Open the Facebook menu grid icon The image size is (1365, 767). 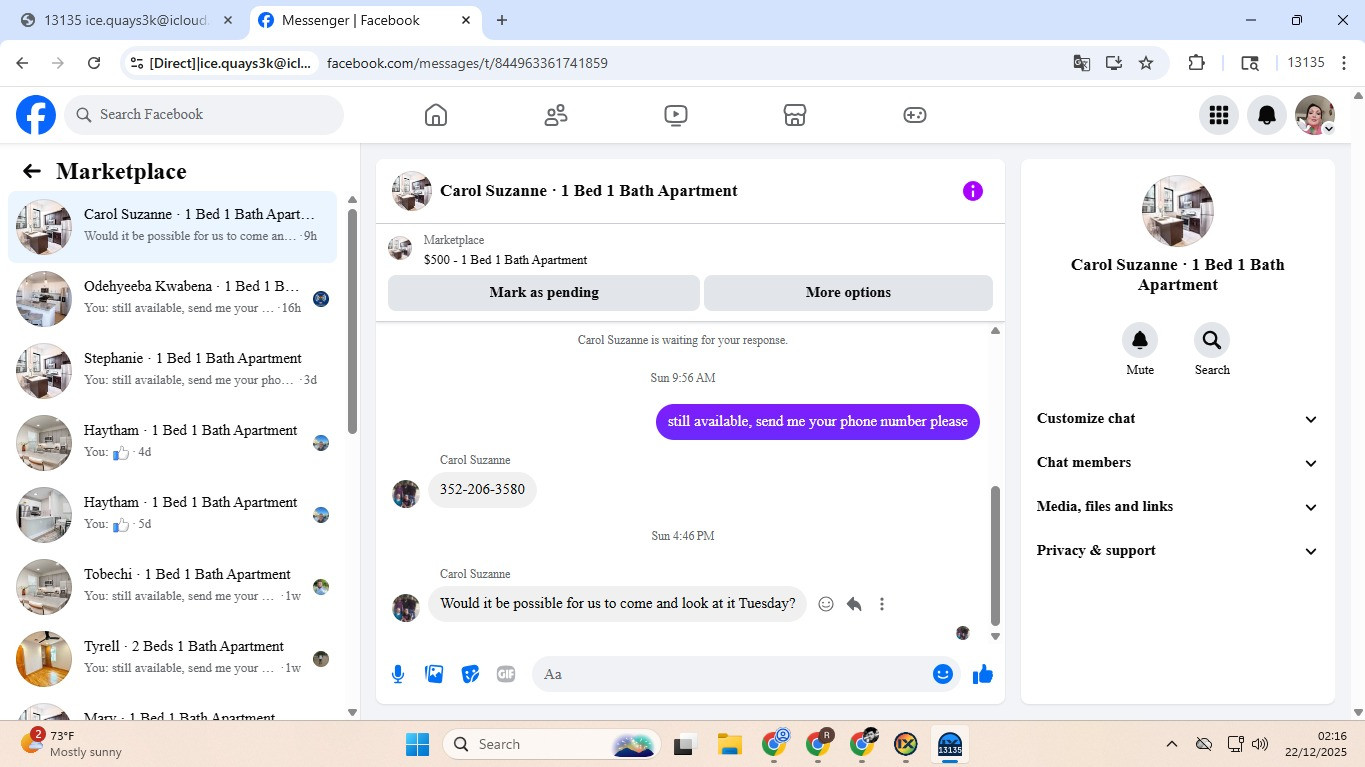tap(1218, 115)
